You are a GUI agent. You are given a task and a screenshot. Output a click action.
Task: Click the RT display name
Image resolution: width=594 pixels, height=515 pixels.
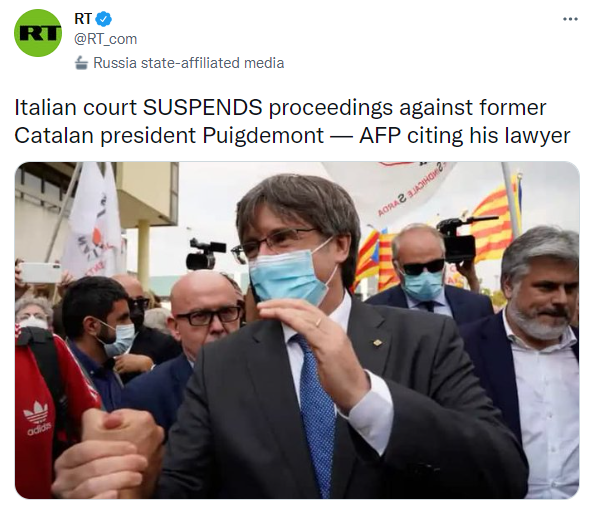coord(83,19)
